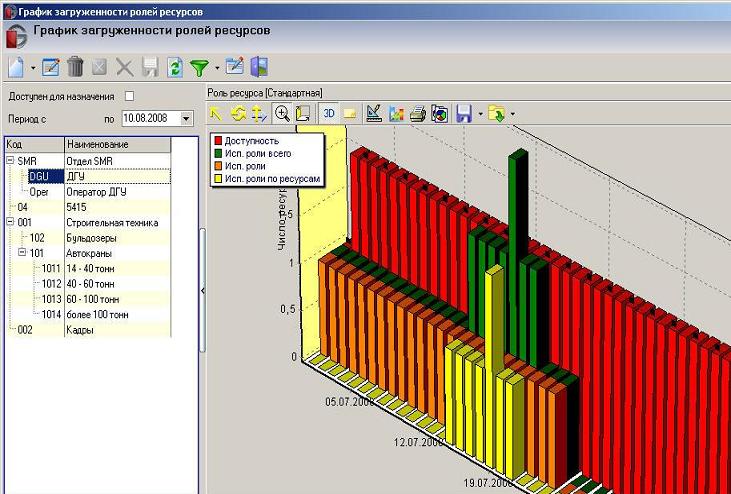Select row 1014 'более 100 тонн'
This screenshot has height=494, width=731.
point(88,315)
